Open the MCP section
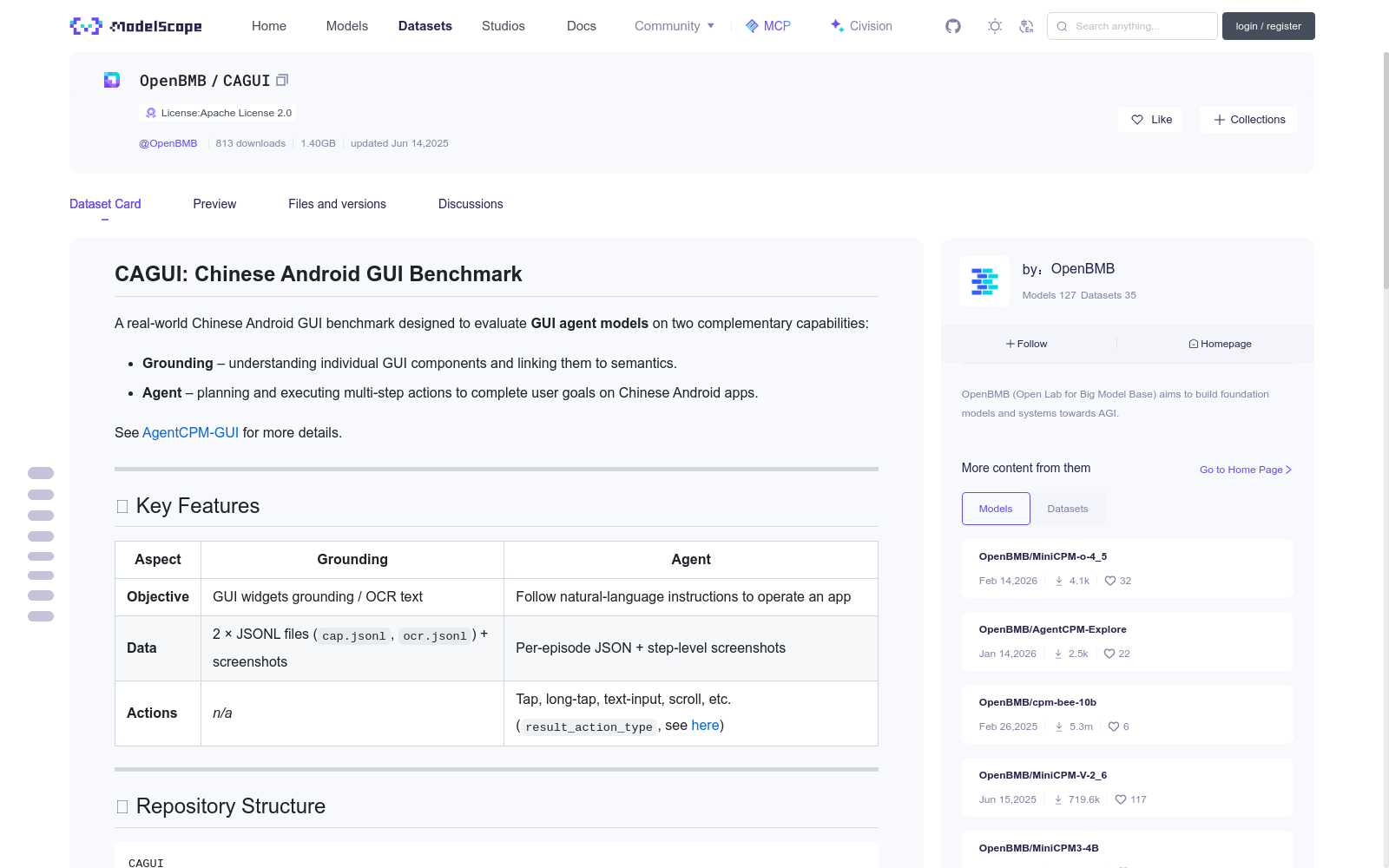 point(768,26)
